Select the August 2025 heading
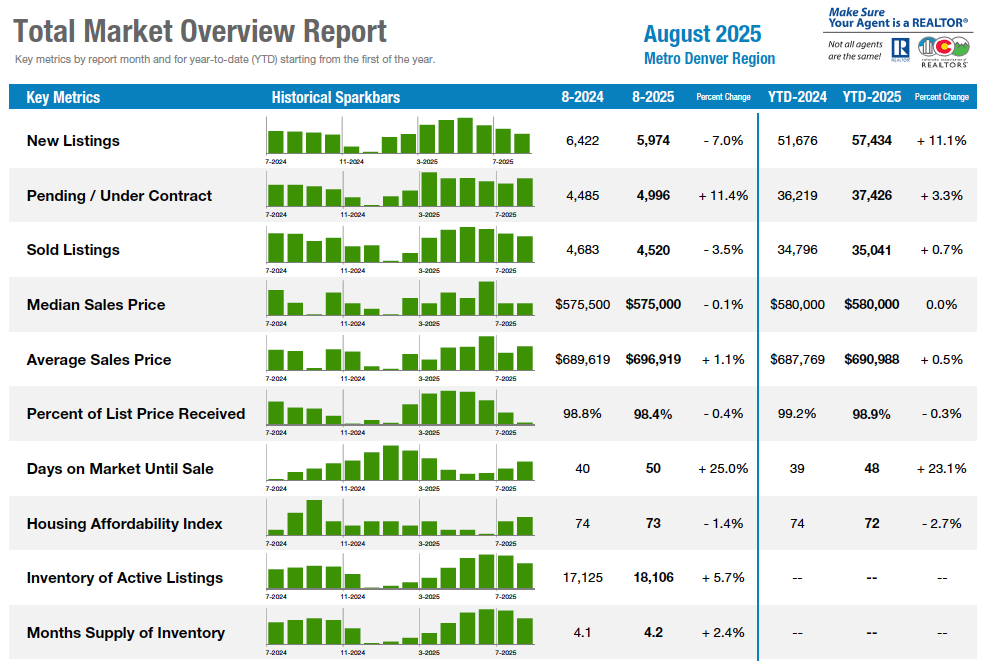 coord(702,34)
